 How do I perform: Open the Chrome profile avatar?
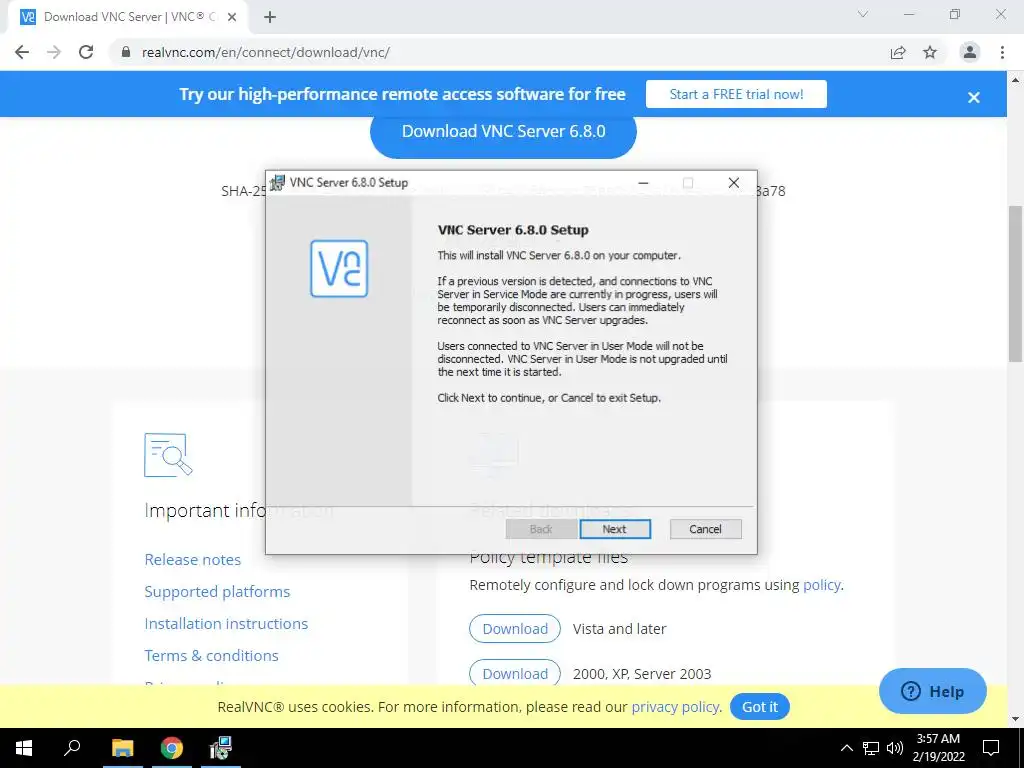coord(970,52)
